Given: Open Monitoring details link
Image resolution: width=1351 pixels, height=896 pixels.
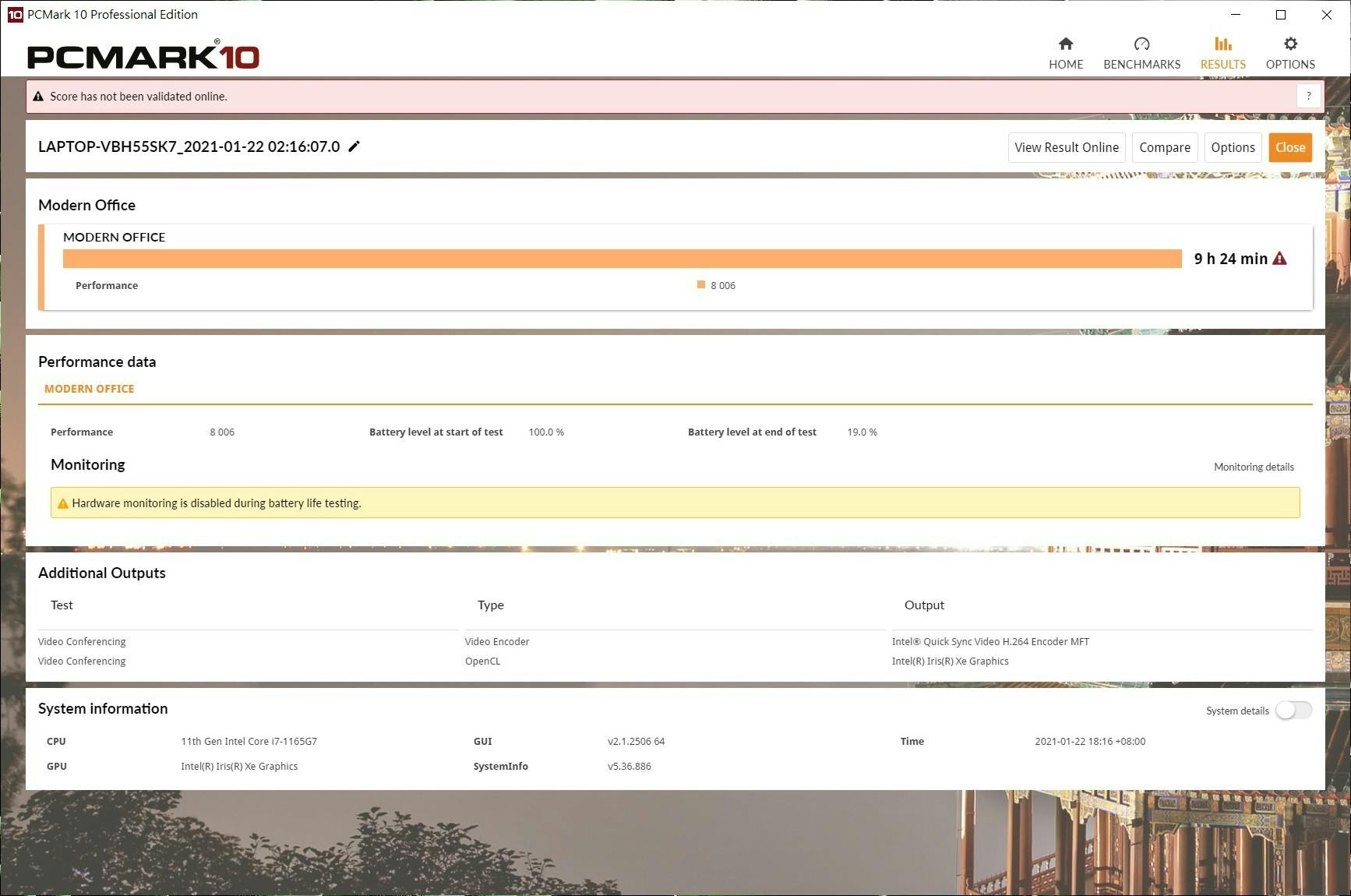Looking at the screenshot, I should tap(1254, 467).
